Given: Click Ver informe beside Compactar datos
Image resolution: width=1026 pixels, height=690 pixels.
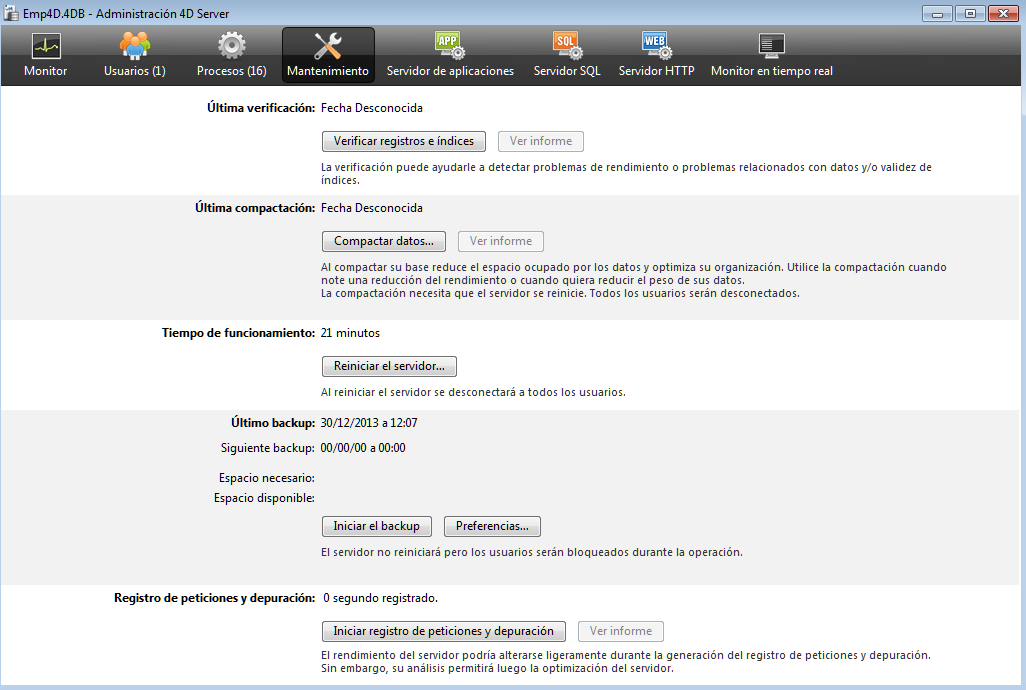Looking at the screenshot, I should [x=500, y=241].
